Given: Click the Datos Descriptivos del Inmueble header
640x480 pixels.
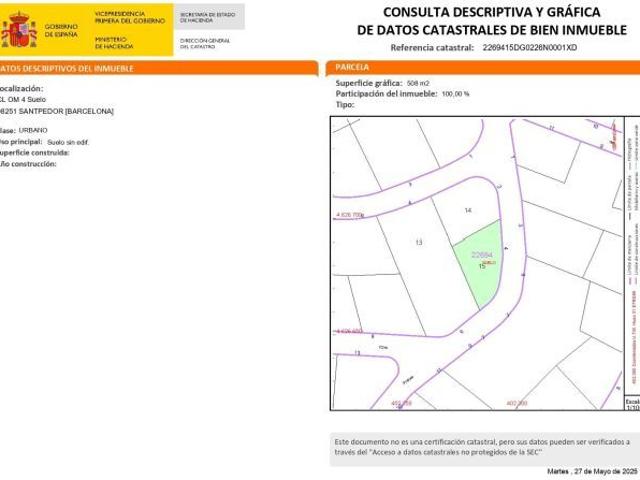Looking at the screenshot, I should (x=70, y=68).
